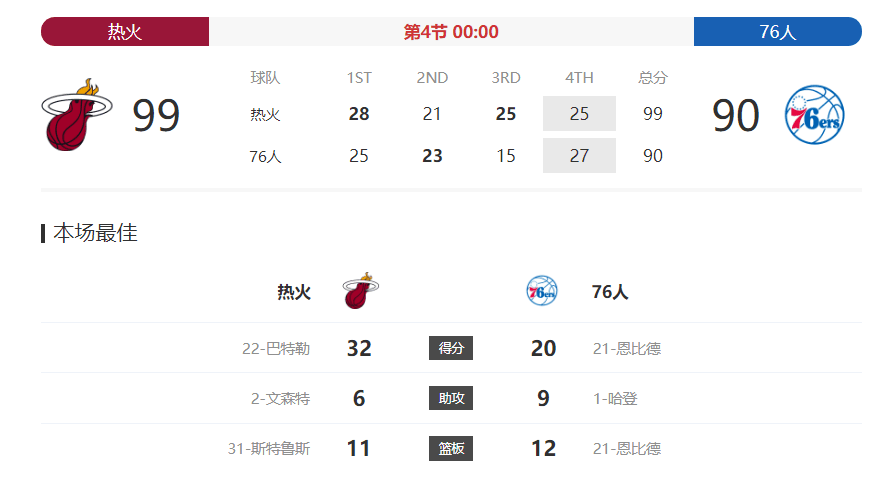Click the highlighted 76ers 4TH quarter score 27
This screenshot has height=492, width=874.
click(x=579, y=155)
